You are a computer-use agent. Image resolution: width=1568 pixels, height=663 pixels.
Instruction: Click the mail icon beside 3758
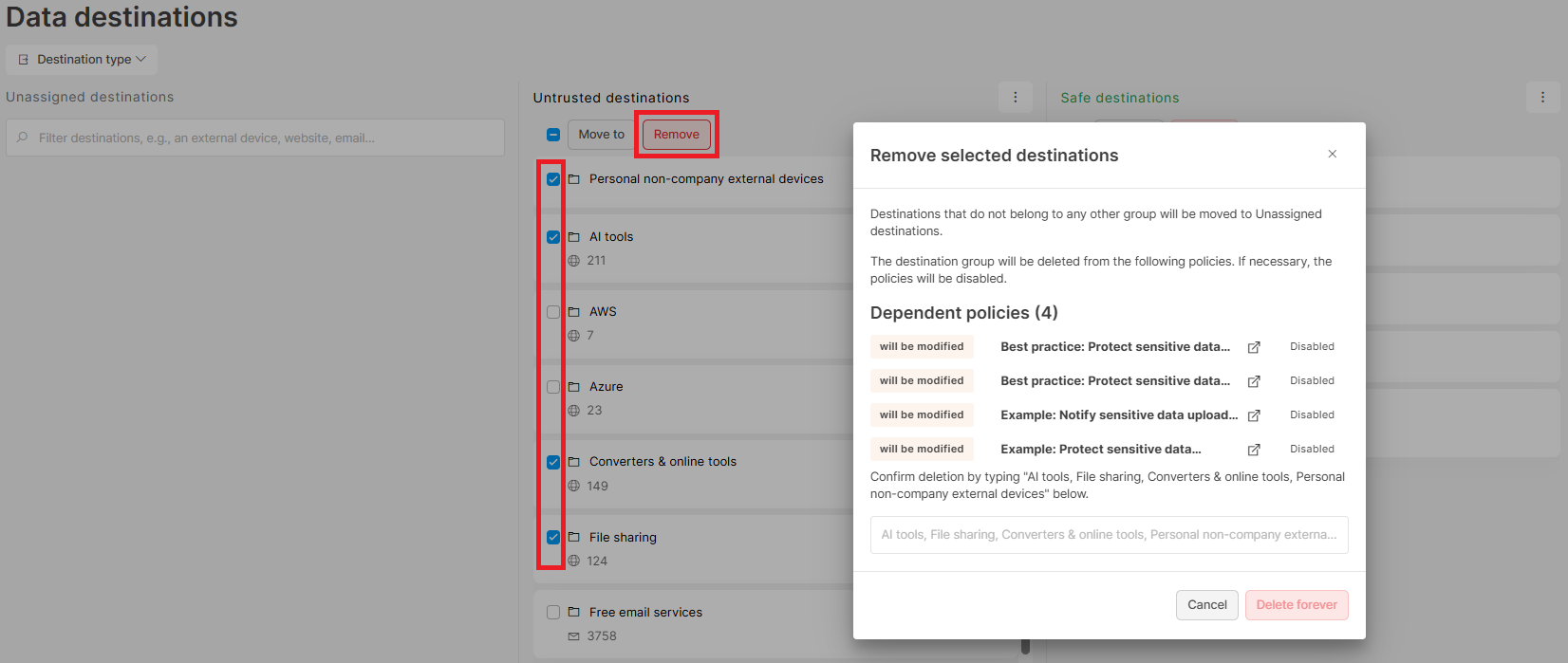(x=574, y=636)
